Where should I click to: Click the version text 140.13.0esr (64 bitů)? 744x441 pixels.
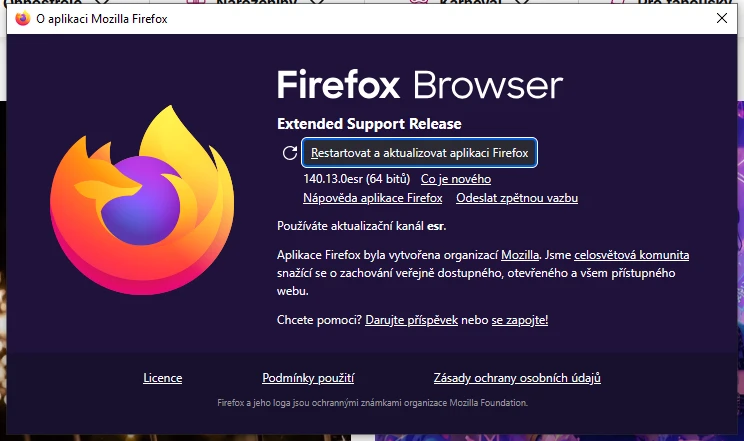click(x=357, y=179)
